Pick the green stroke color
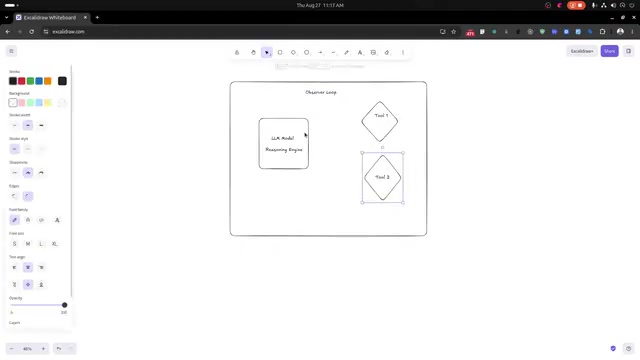The image size is (640, 360). coord(30,81)
